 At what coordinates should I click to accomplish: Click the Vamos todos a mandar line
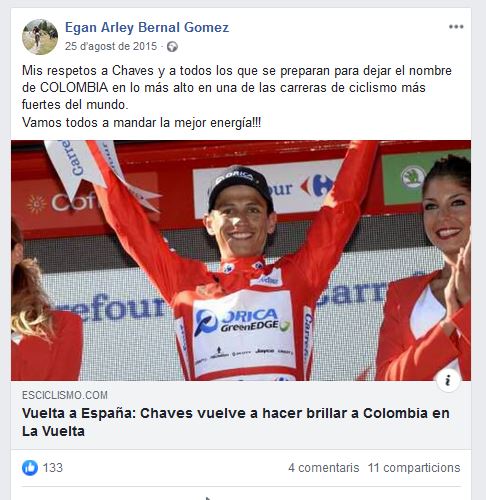142,122
